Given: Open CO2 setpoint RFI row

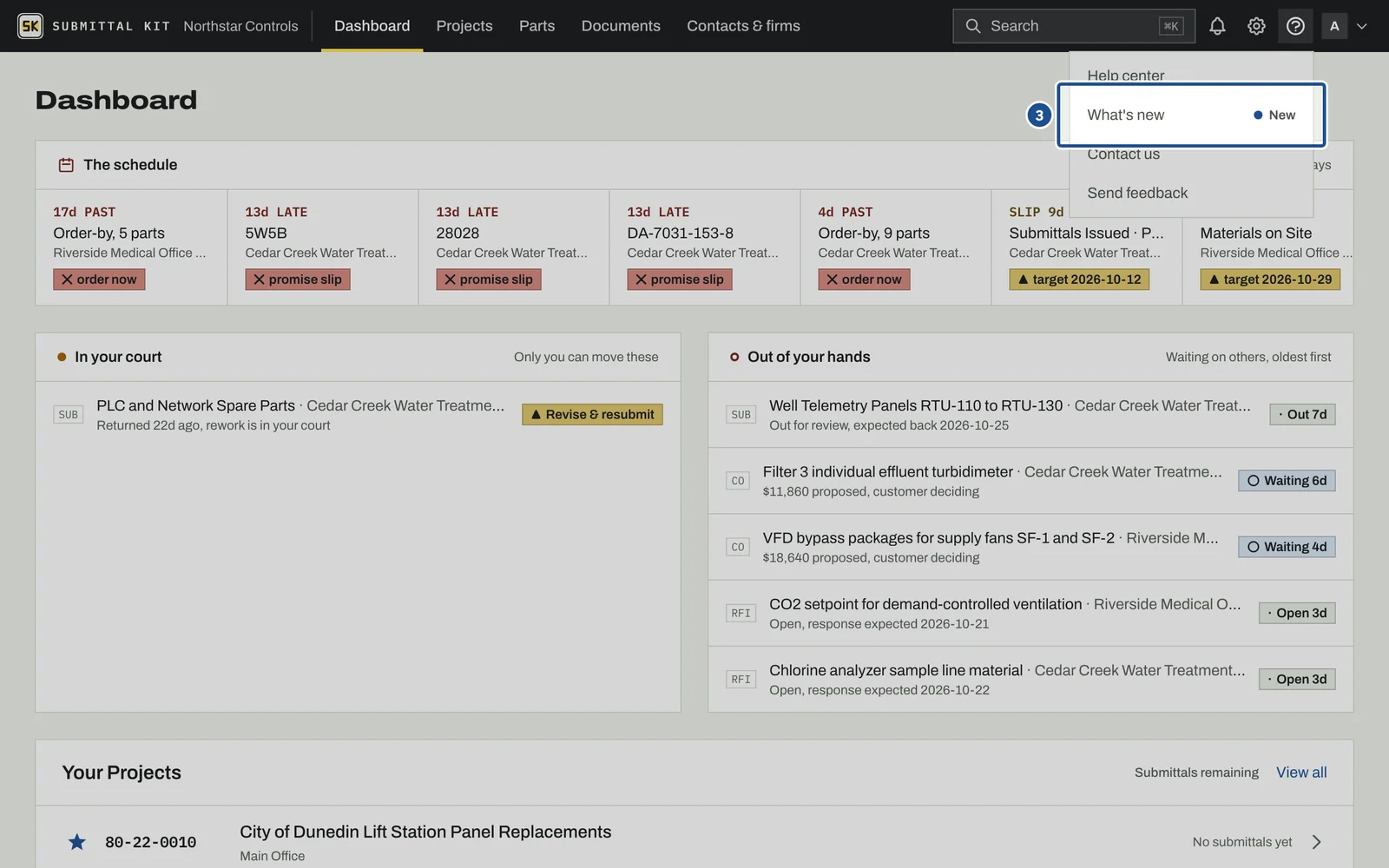Looking at the screenshot, I should pos(1030,613).
